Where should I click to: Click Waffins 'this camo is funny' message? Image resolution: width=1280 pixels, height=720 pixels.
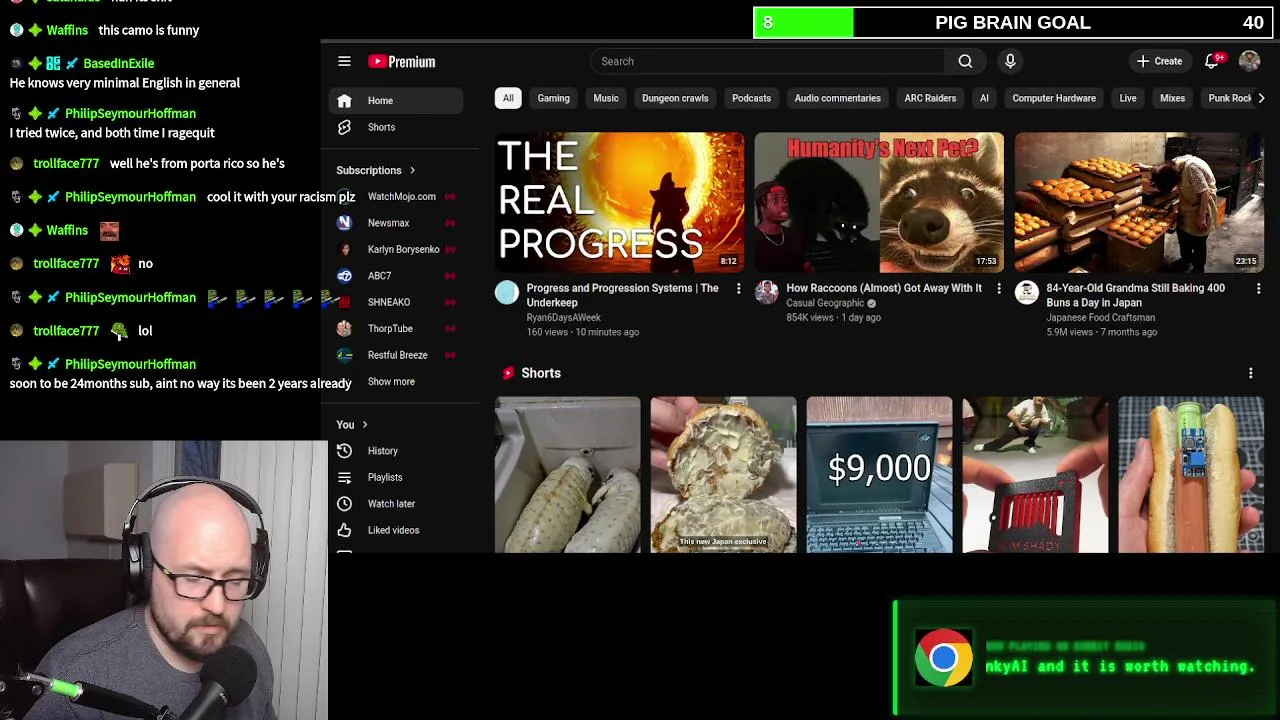coord(149,30)
